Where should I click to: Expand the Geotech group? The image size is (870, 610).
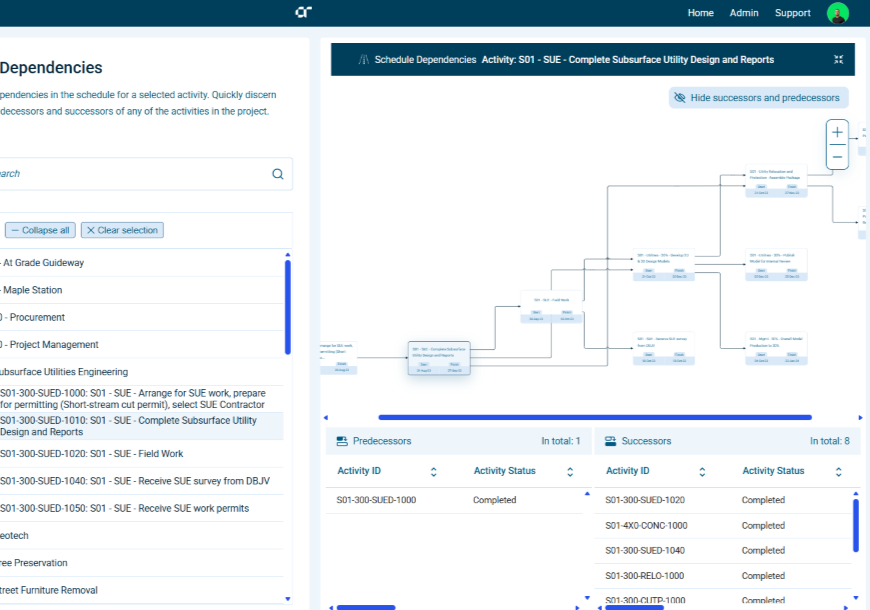tap(141, 535)
